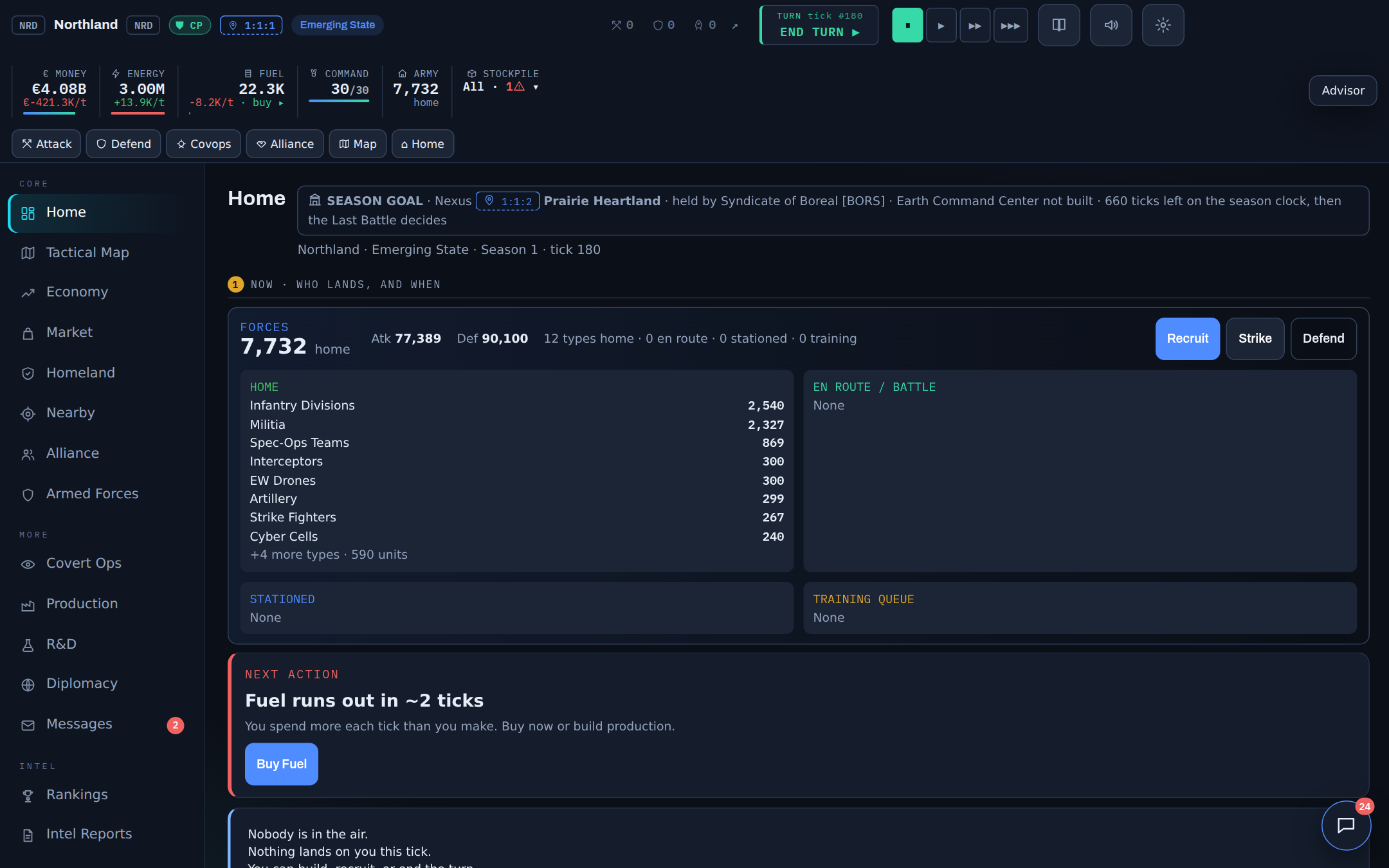1389x868 pixels.
Task: Open Alliance from the top toolbar
Action: [285, 144]
